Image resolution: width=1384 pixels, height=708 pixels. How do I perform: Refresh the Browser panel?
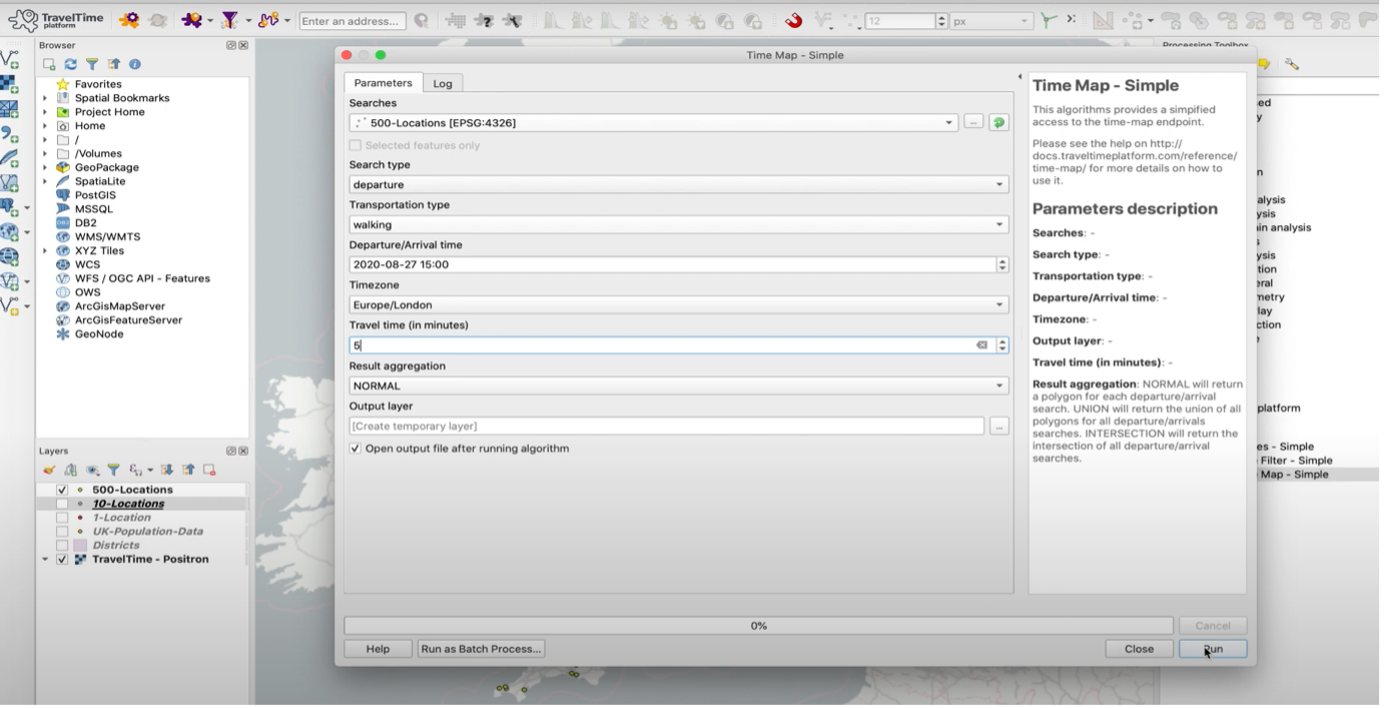[x=70, y=64]
